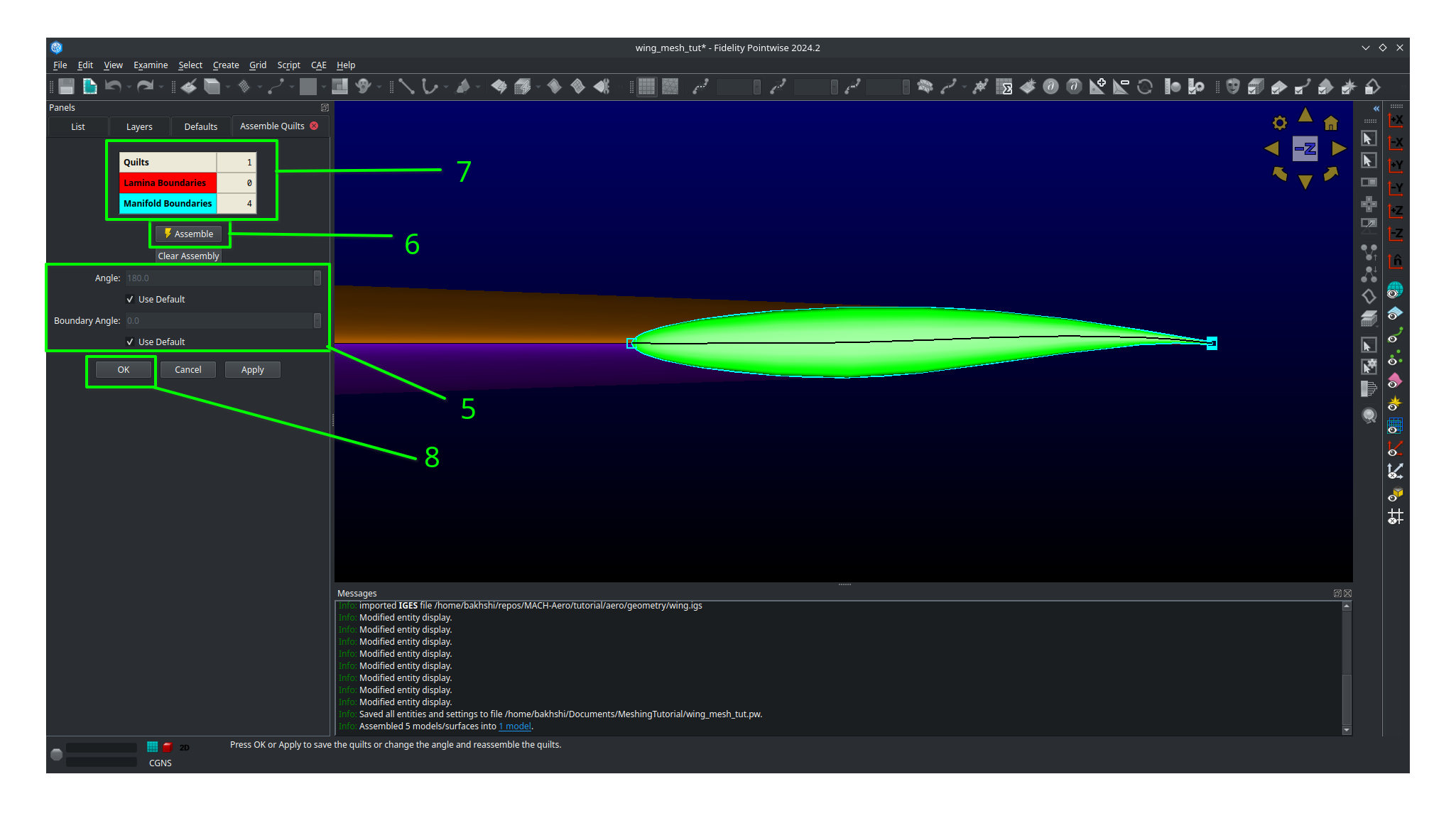Collapse the right toolbar with the double chevron
Image resolution: width=1456 pixels, height=828 pixels.
click(1376, 108)
